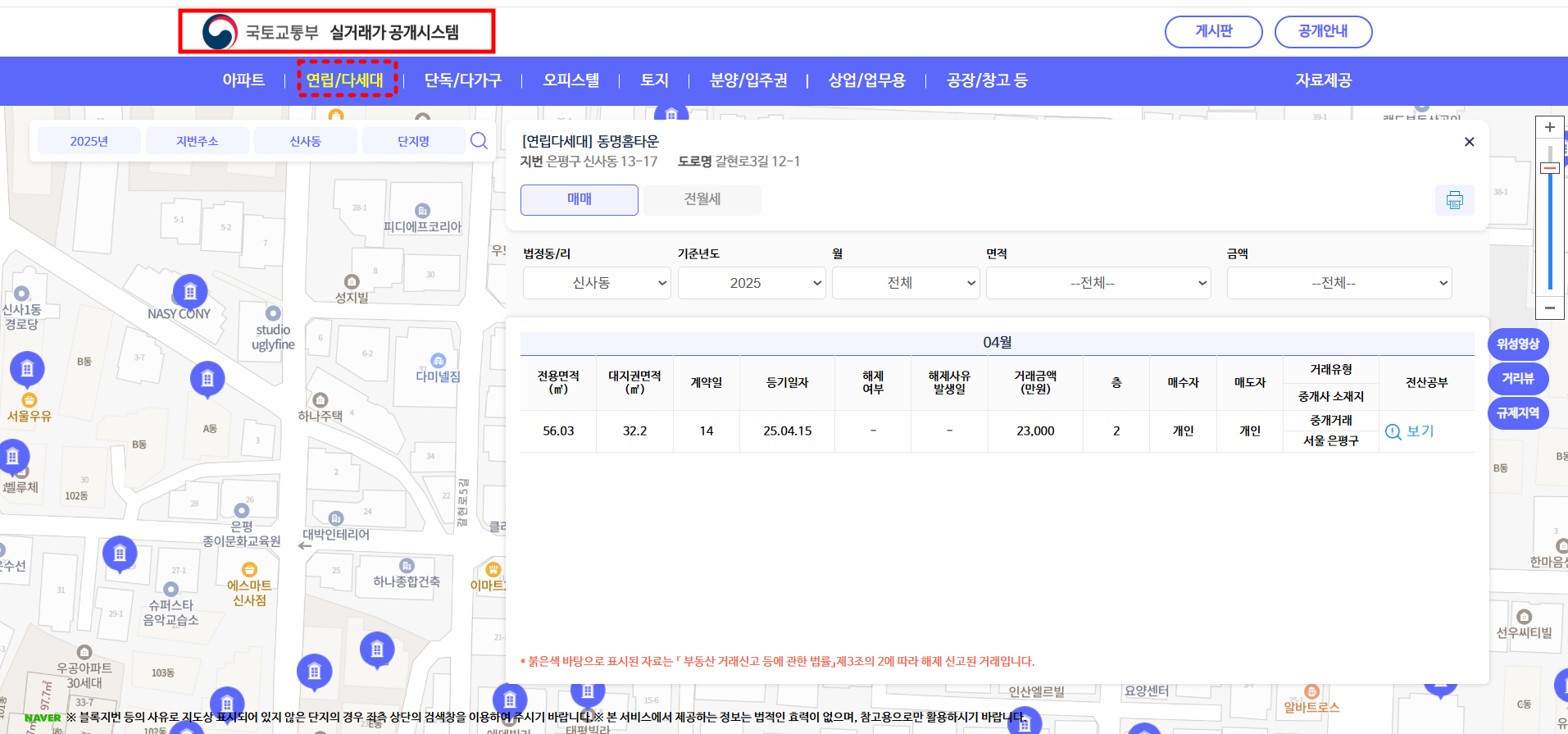Open the 아파트 menu
Screen dimensions: 1568x734
pos(243,80)
